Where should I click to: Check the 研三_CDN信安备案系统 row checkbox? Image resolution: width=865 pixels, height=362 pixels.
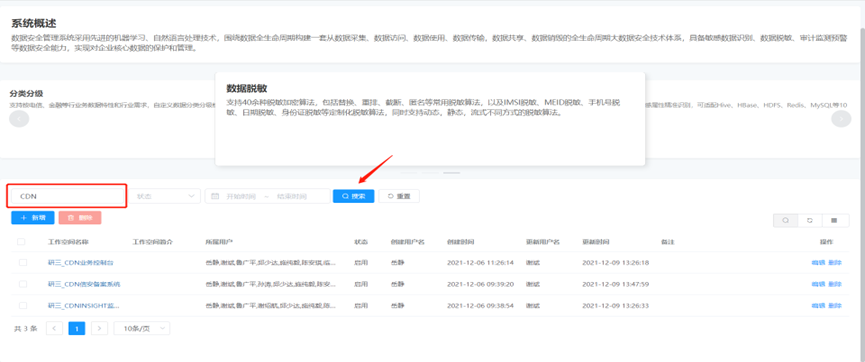[x=23, y=284]
